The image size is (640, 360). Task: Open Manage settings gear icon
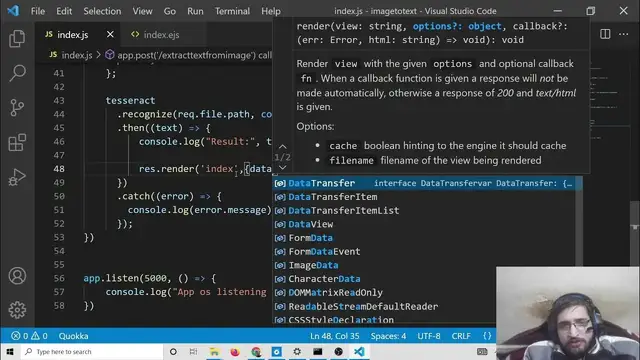[17, 310]
